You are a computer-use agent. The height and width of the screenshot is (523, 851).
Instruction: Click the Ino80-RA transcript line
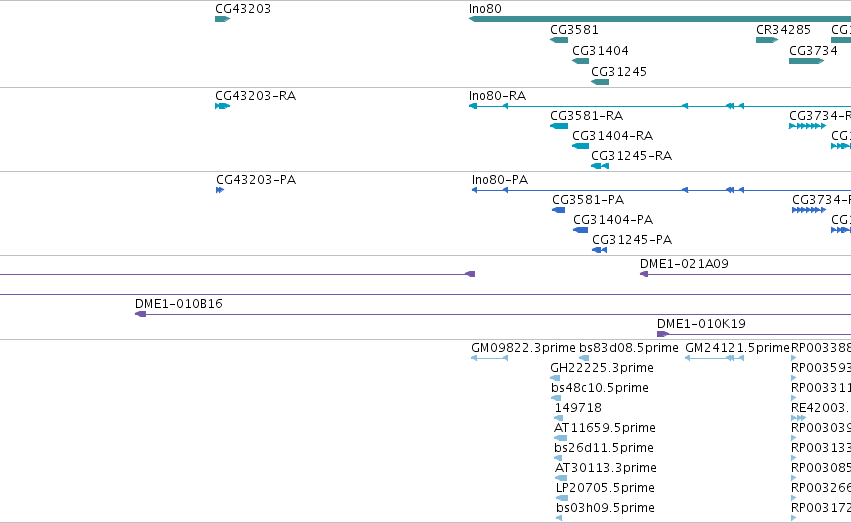click(x=659, y=106)
